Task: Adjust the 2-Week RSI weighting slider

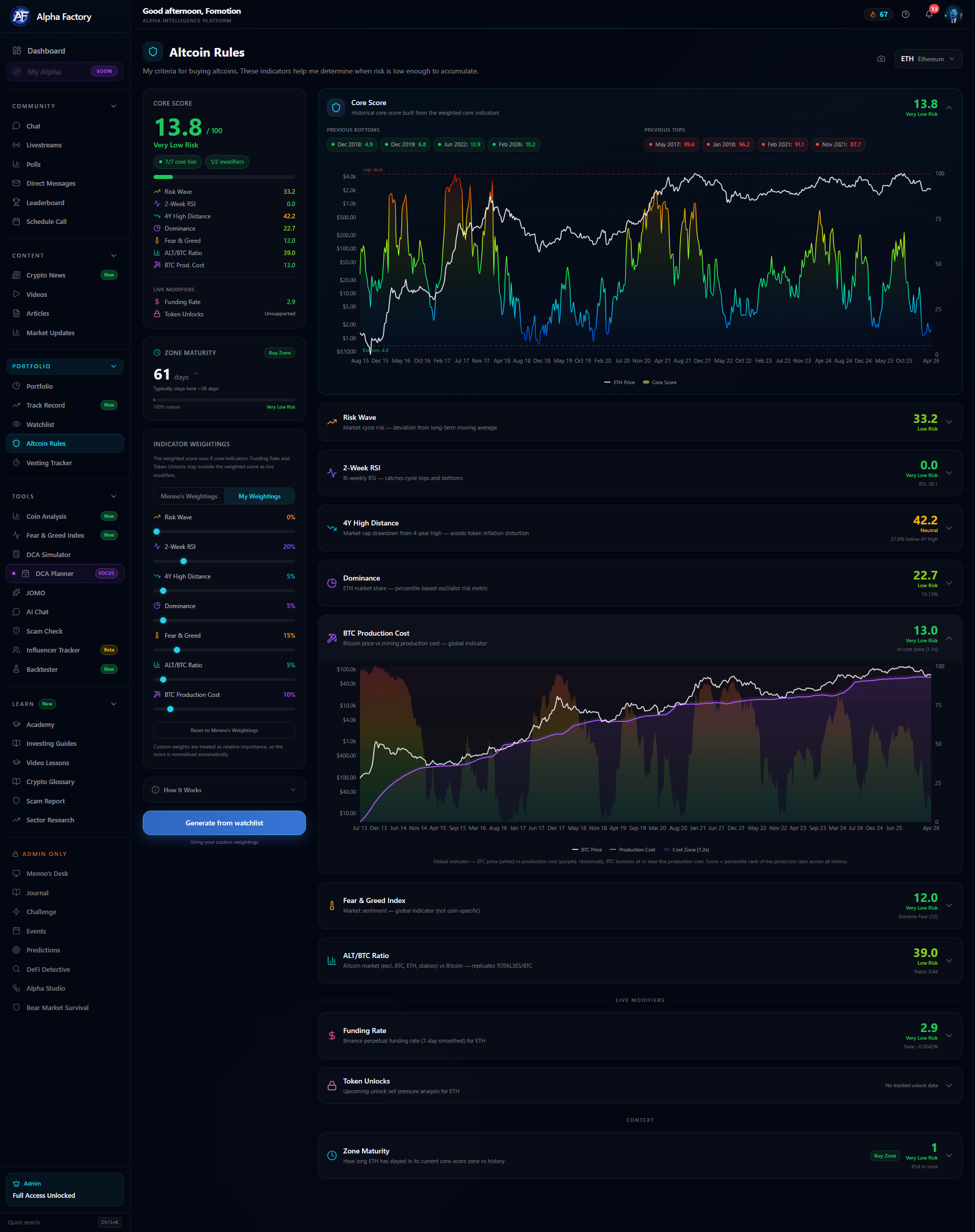Action: tap(183, 562)
